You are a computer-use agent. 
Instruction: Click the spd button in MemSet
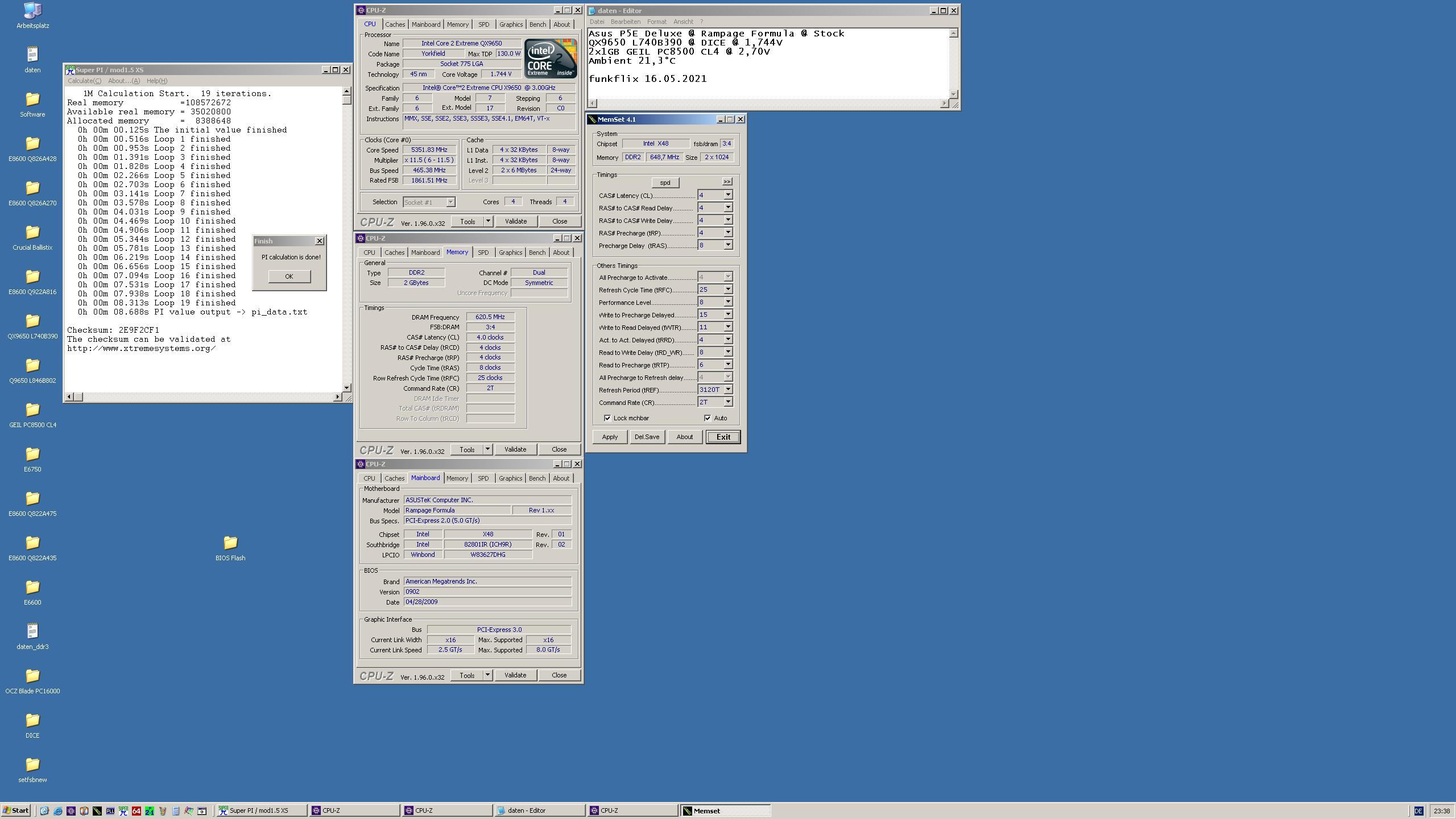pyautogui.click(x=665, y=183)
